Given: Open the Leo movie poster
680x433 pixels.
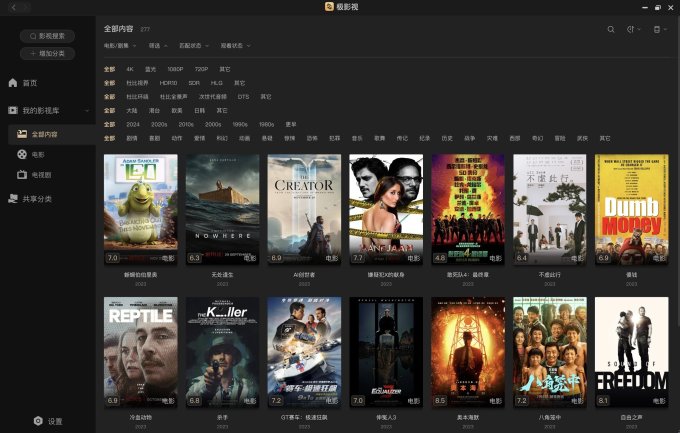Looking at the screenshot, I should coord(141,209).
